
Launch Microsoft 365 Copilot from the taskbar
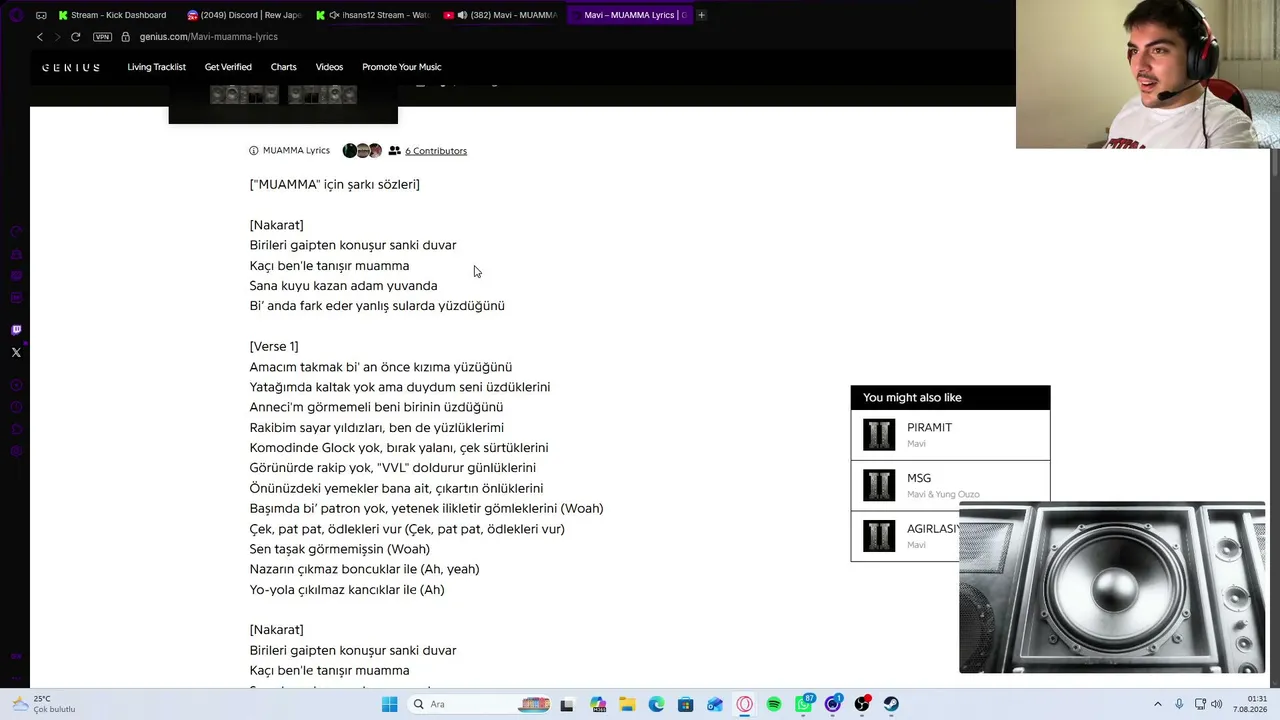(598, 704)
